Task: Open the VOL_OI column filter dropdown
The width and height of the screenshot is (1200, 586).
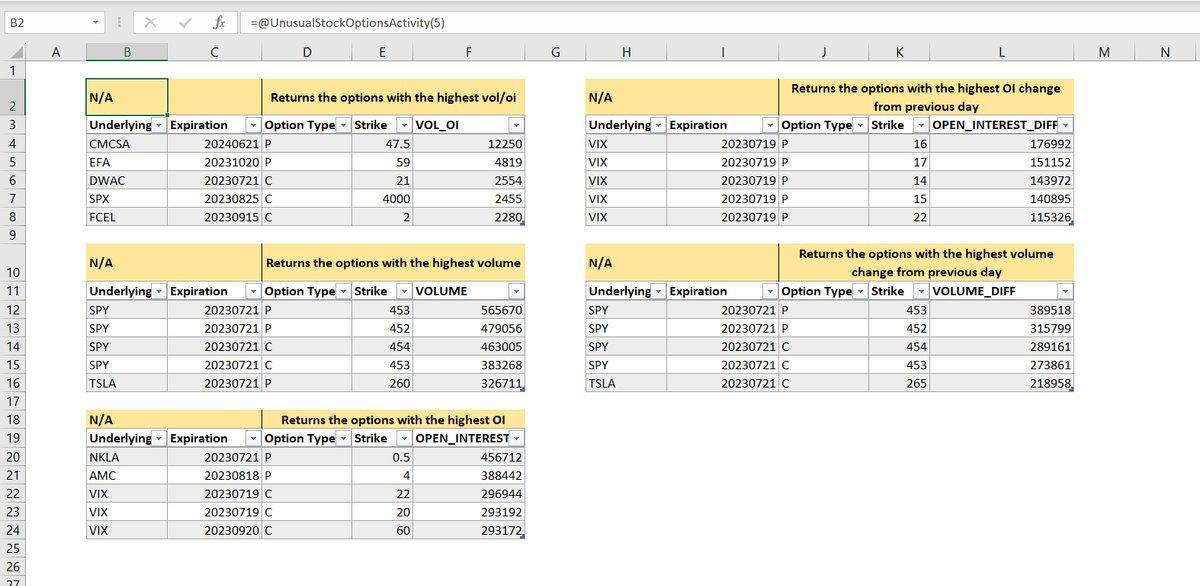Action: [x=516, y=125]
